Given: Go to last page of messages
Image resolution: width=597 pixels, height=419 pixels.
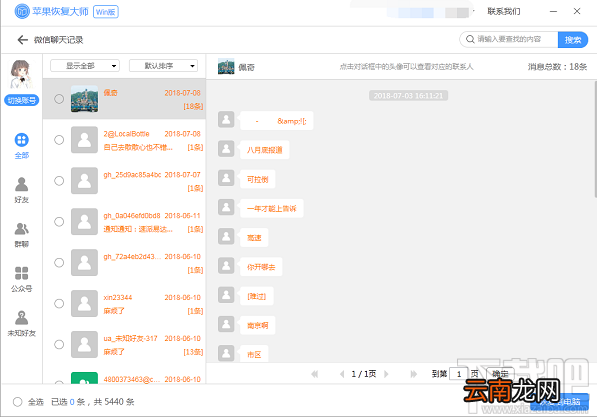Looking at the screenshot, I should click(x=413, y=374).
